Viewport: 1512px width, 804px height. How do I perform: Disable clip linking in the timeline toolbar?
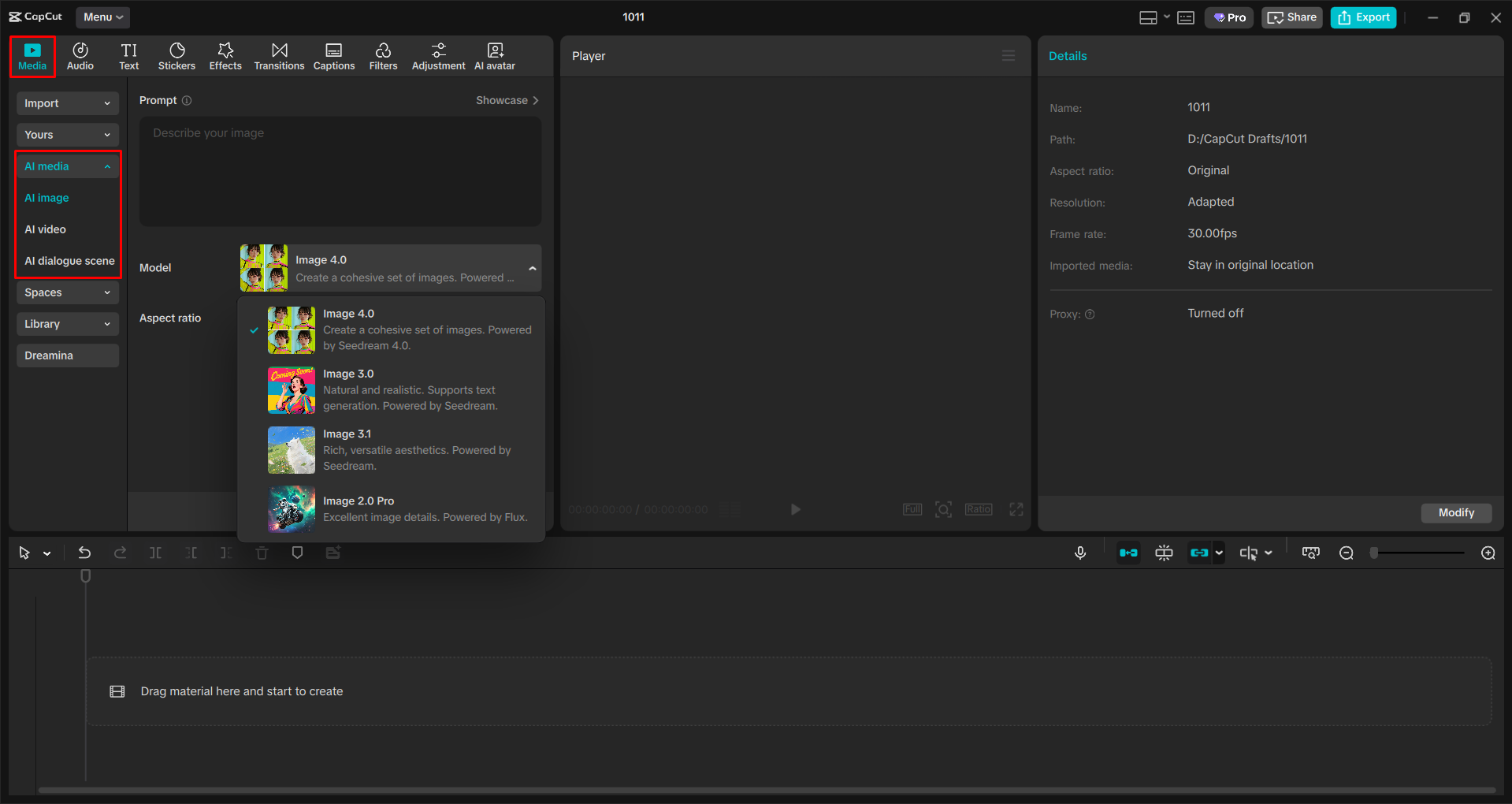pyautogui.click(x=1201, y=553)
